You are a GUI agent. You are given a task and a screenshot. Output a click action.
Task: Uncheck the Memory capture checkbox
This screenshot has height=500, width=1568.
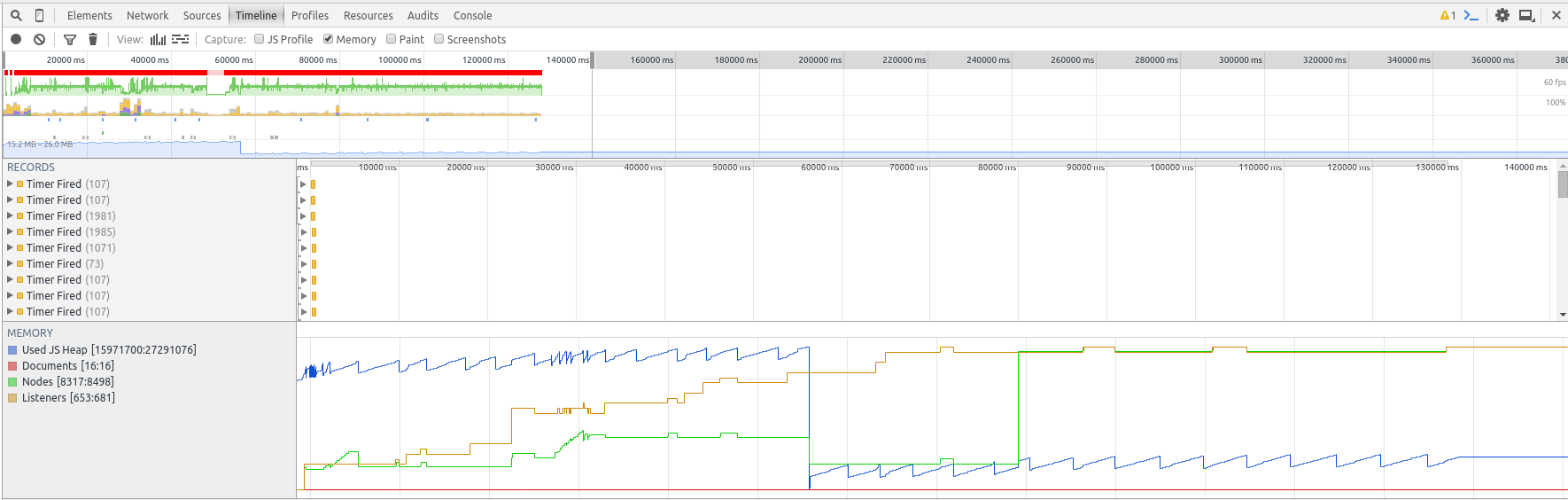328,39
